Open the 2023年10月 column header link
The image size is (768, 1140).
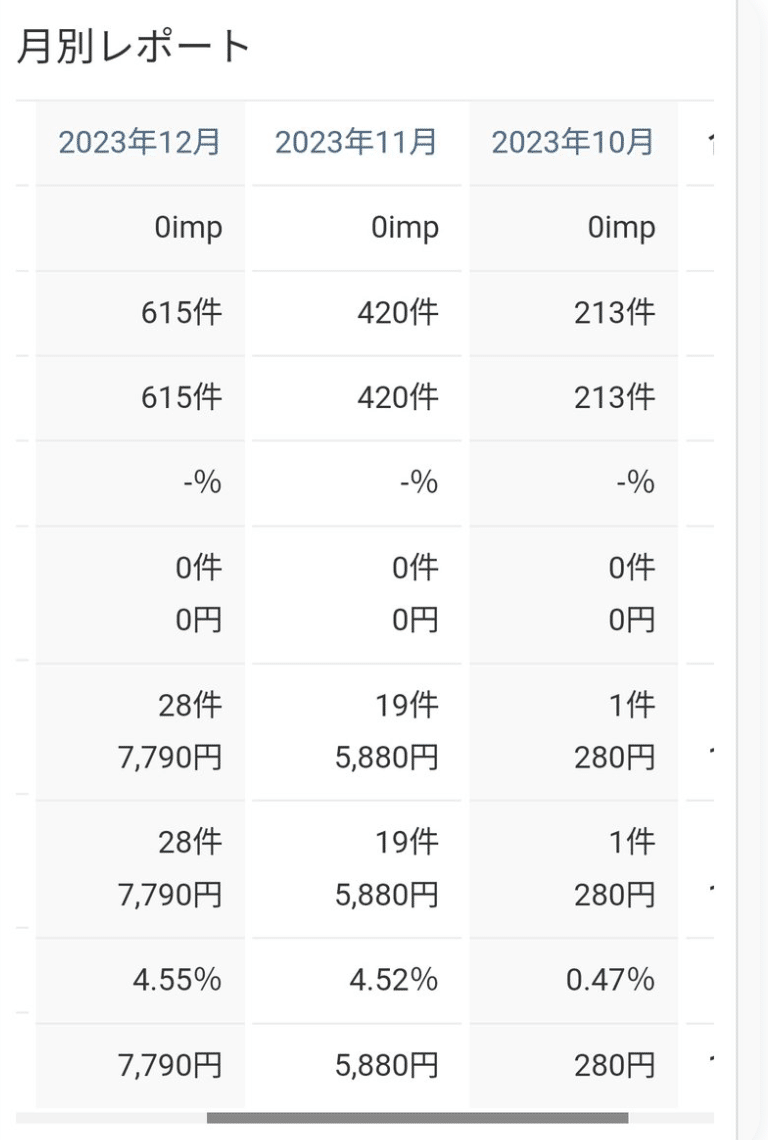[573, 142]
